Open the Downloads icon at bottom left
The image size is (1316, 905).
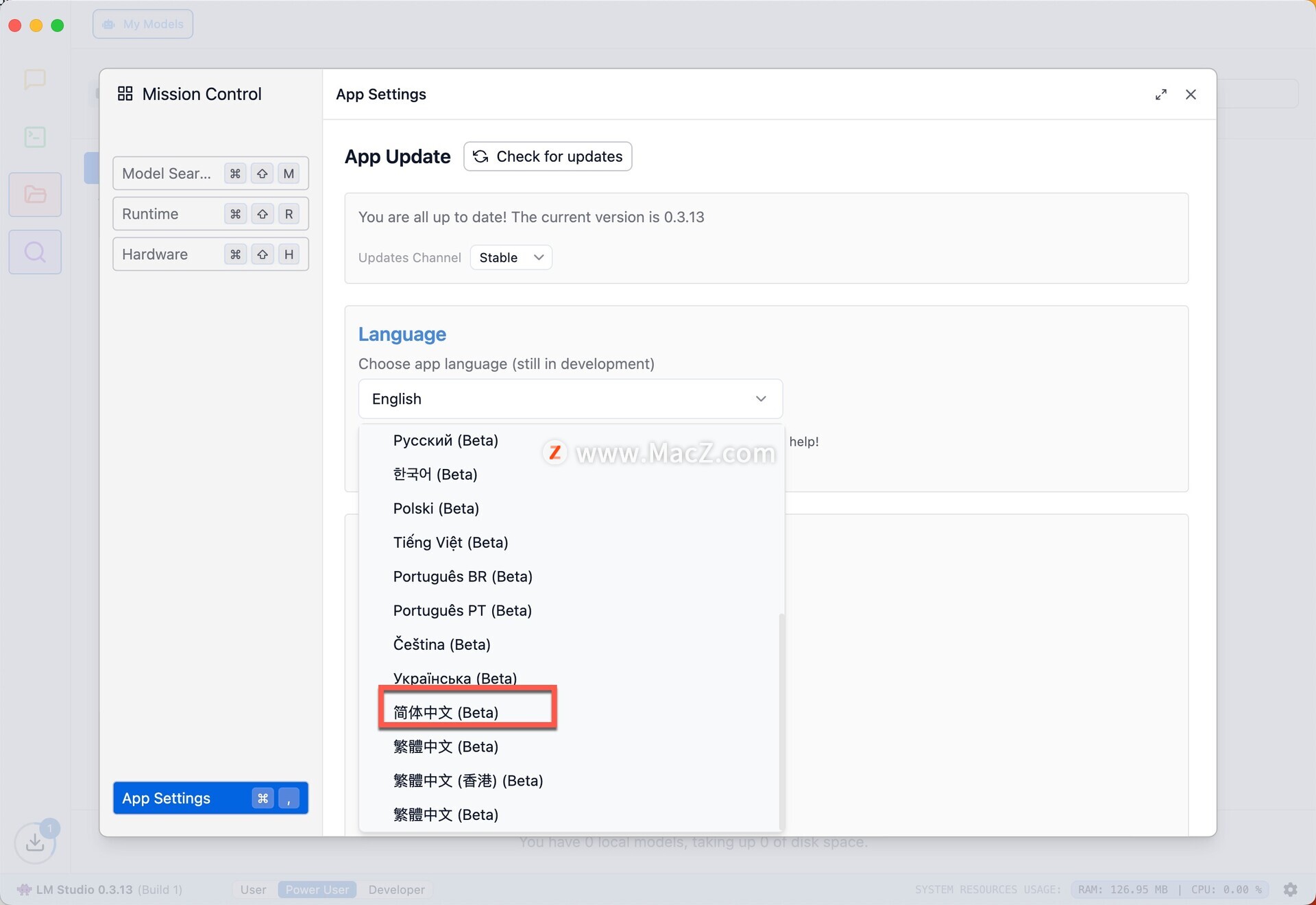click(x=35, y=842)
